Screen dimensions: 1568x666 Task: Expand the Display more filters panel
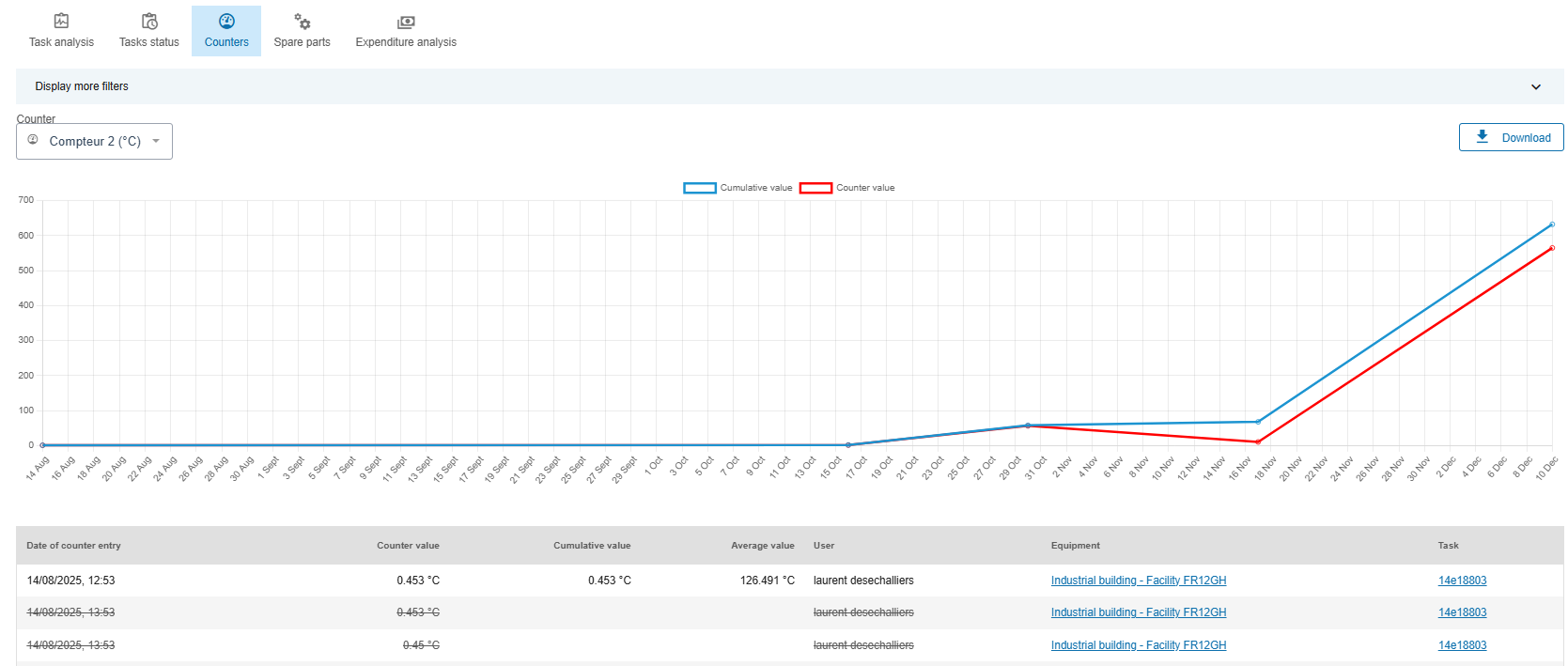(x=82, y=86)
